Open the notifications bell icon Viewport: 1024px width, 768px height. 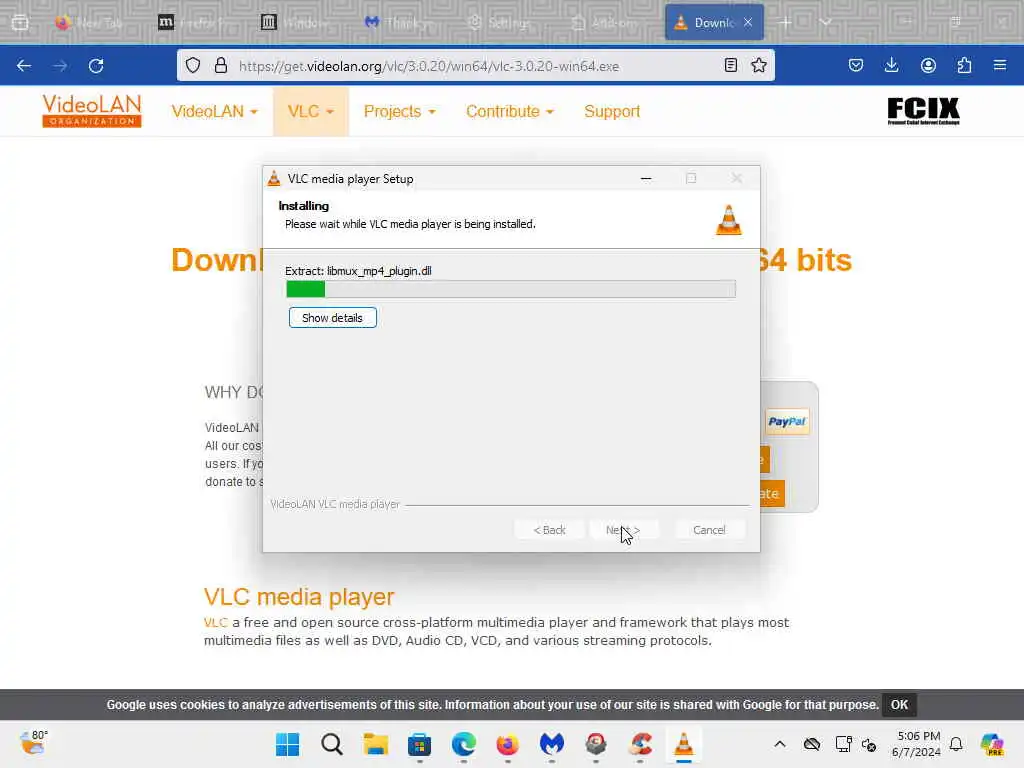point(956,744)
